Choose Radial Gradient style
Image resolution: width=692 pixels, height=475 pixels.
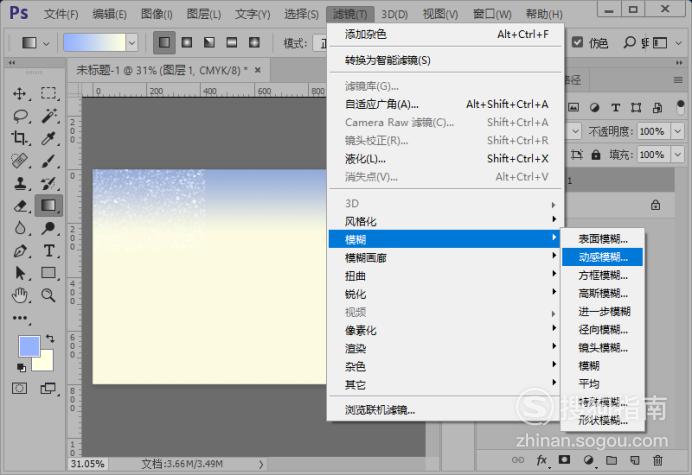coord(187,42)
